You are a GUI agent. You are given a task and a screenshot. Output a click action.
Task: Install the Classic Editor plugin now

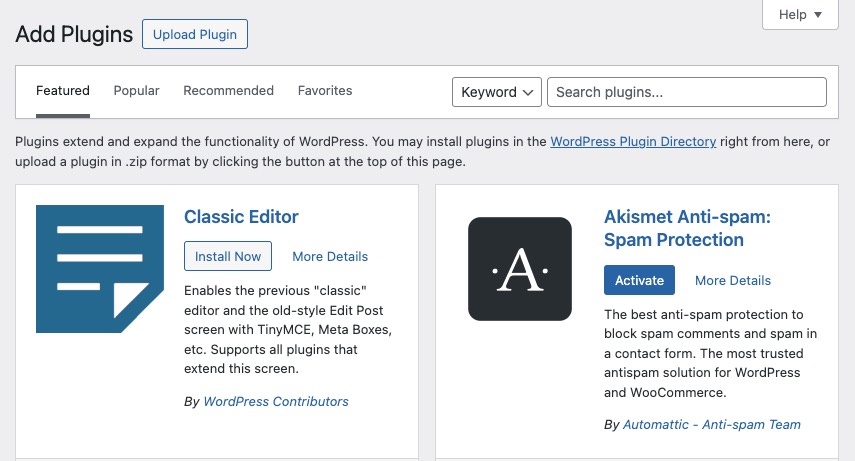coord(228,256)
